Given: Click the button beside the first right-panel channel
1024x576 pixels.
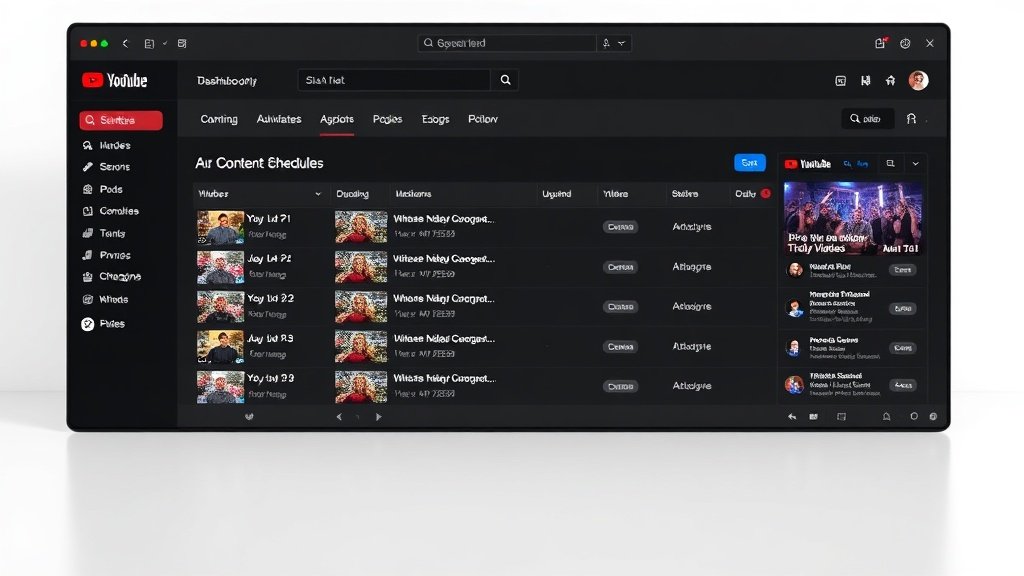Looking at the screenshot, I should [x=903, y=270].
